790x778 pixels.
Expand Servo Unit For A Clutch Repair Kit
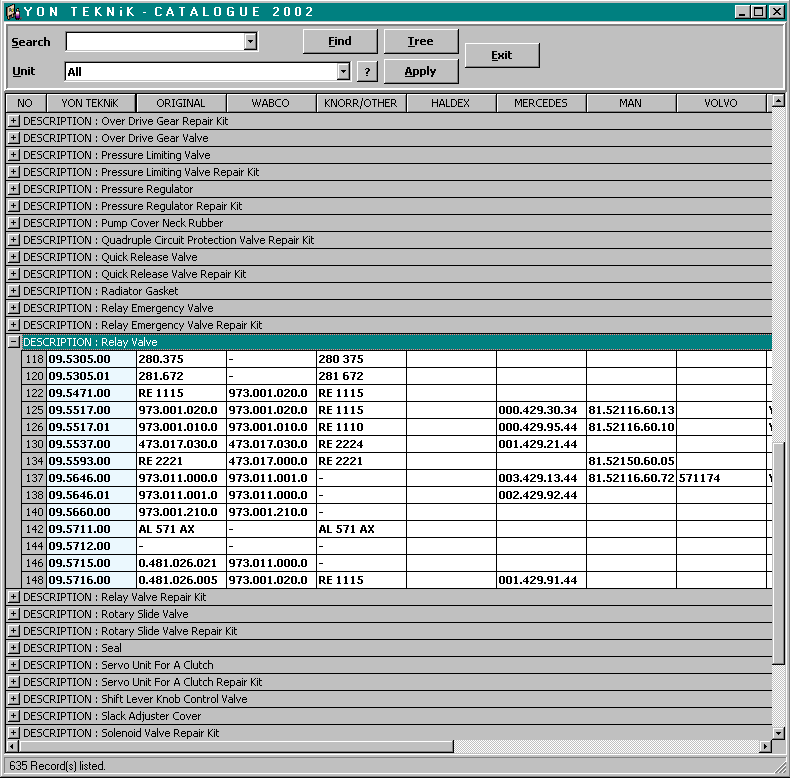(x=14, y=682)
